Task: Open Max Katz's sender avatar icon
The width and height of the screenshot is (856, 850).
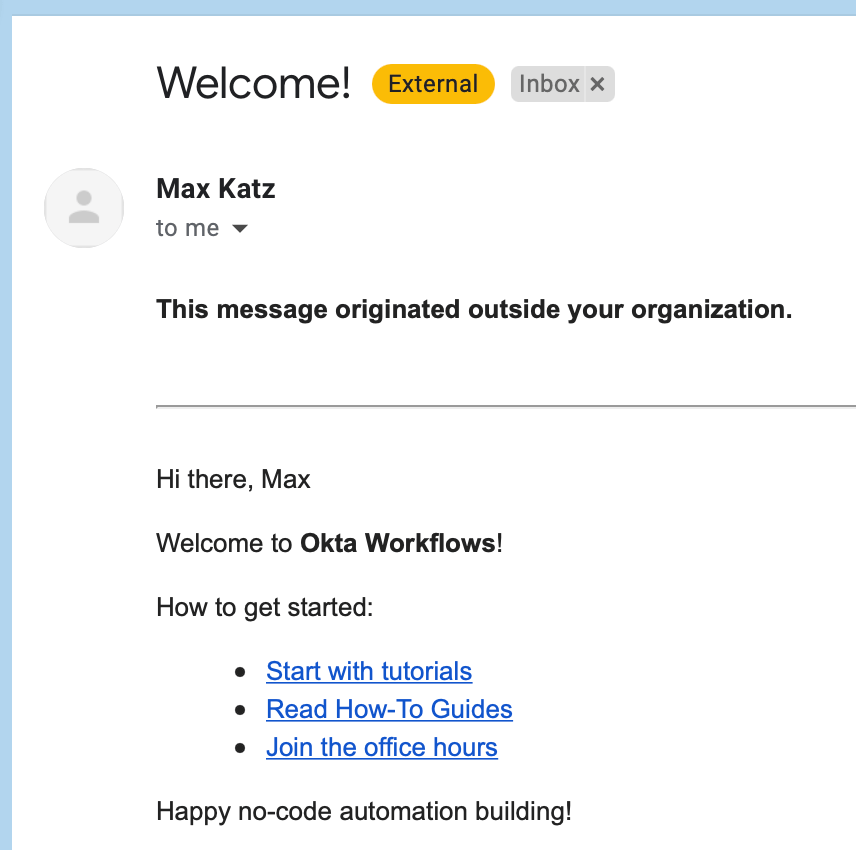Action: (84, 208)
